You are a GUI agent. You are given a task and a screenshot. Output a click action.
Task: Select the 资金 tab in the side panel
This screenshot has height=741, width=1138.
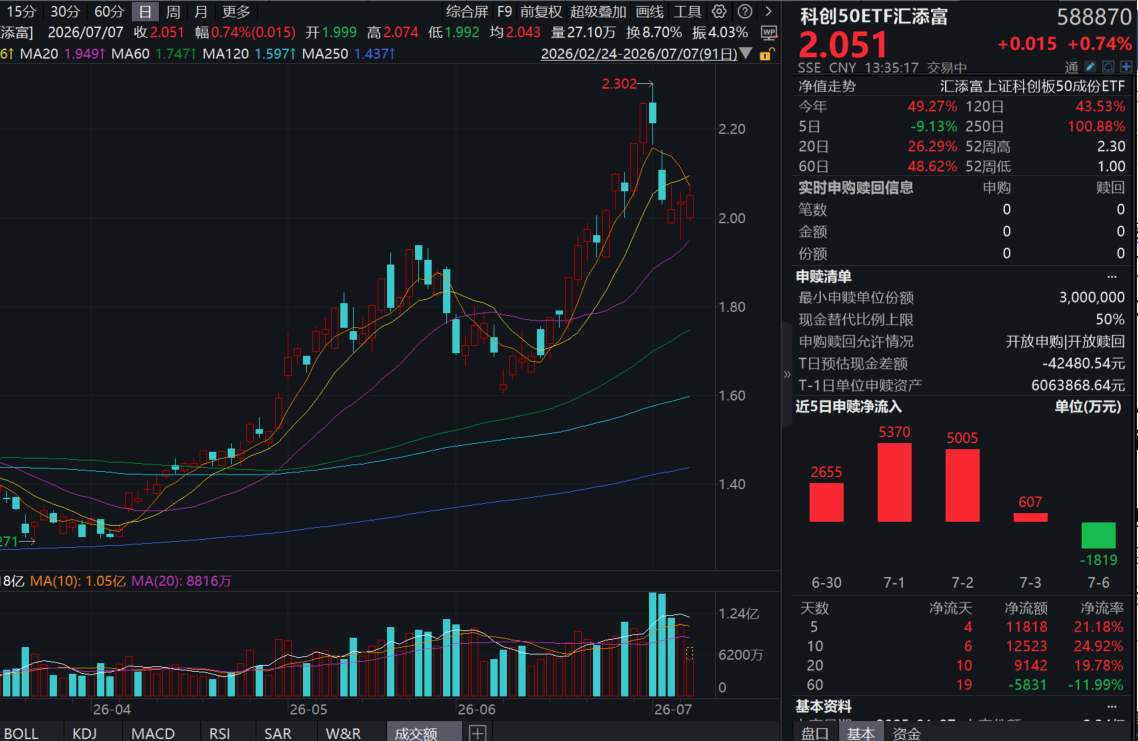click(906, 733)
